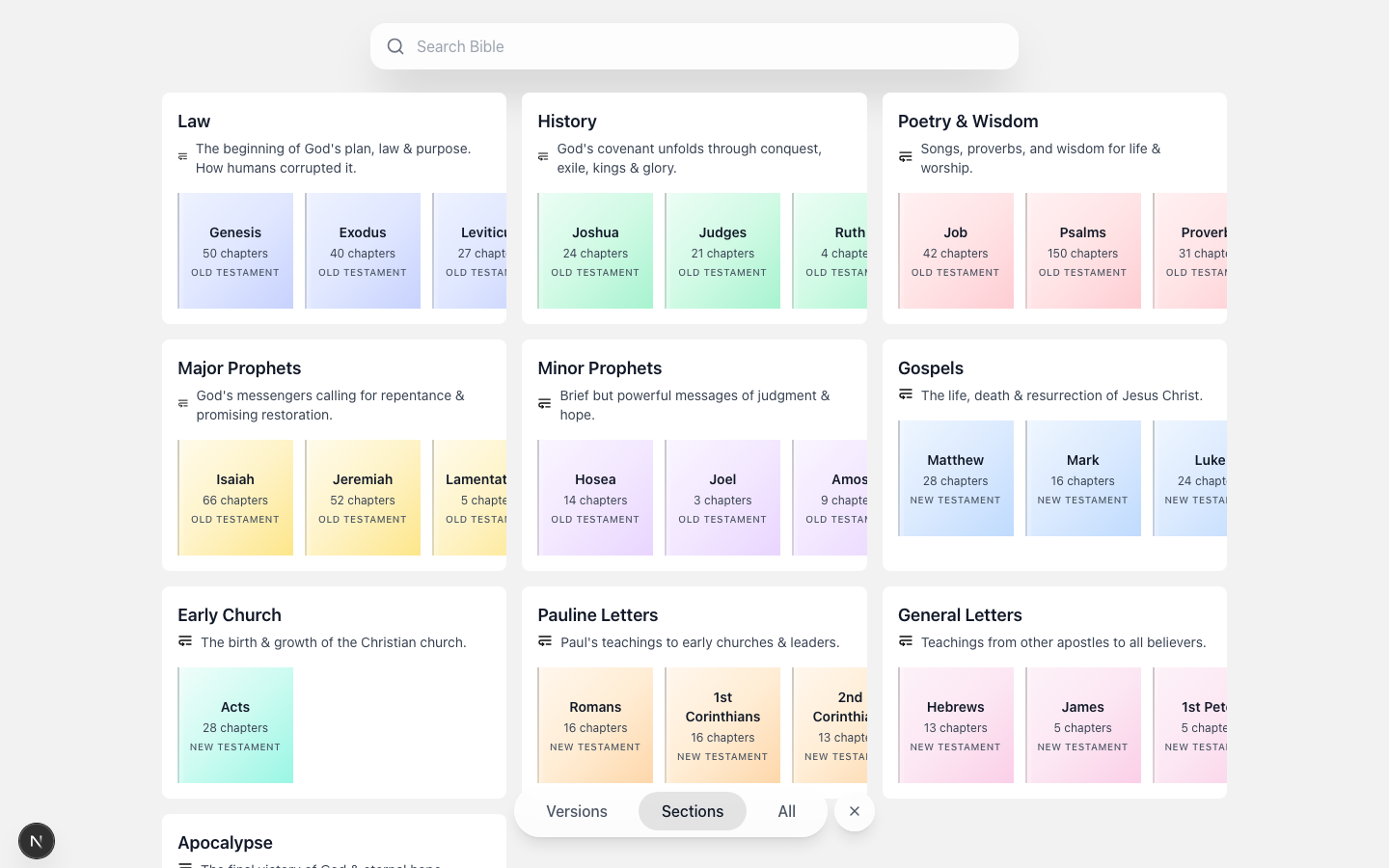The width and height of the screenshot is (1389, 868).
Task: Close the bottom view switcher bar
Action: (855, 812)
